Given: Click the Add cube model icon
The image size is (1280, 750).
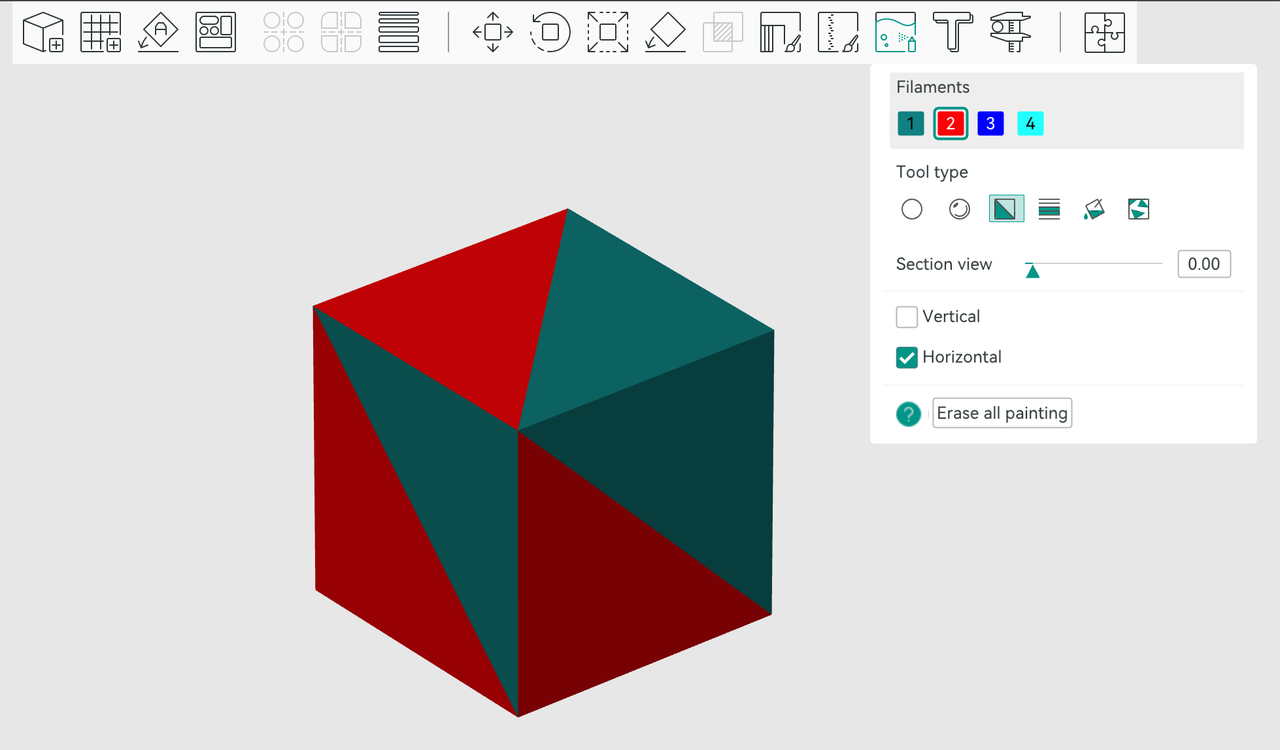Looking at the screenshot, I should click(x=42, y=32).
